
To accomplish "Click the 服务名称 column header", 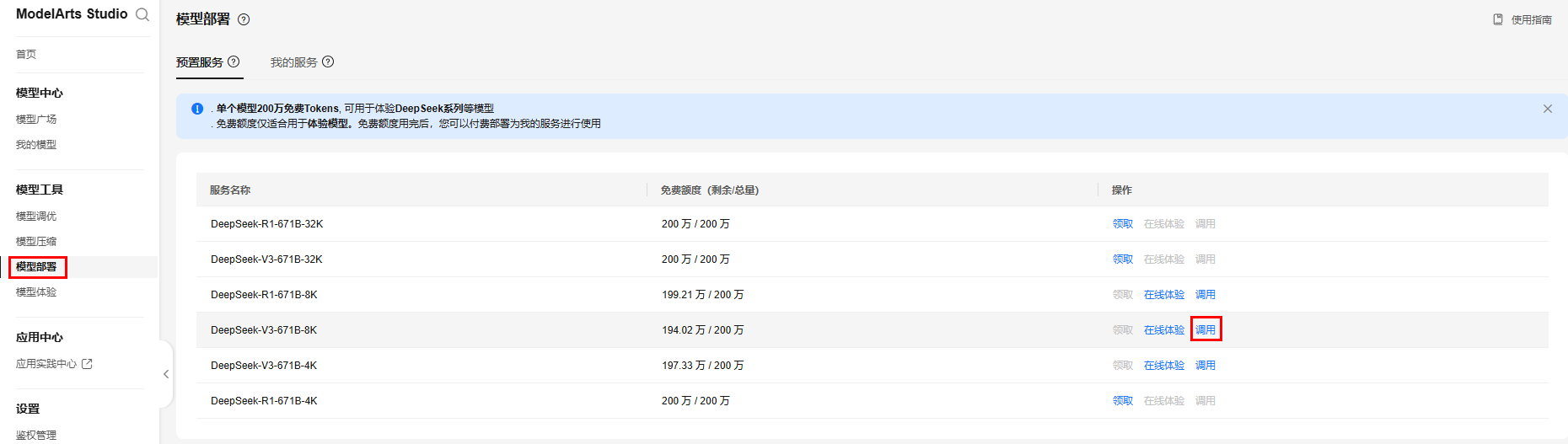I will click(x=230, y=190).
